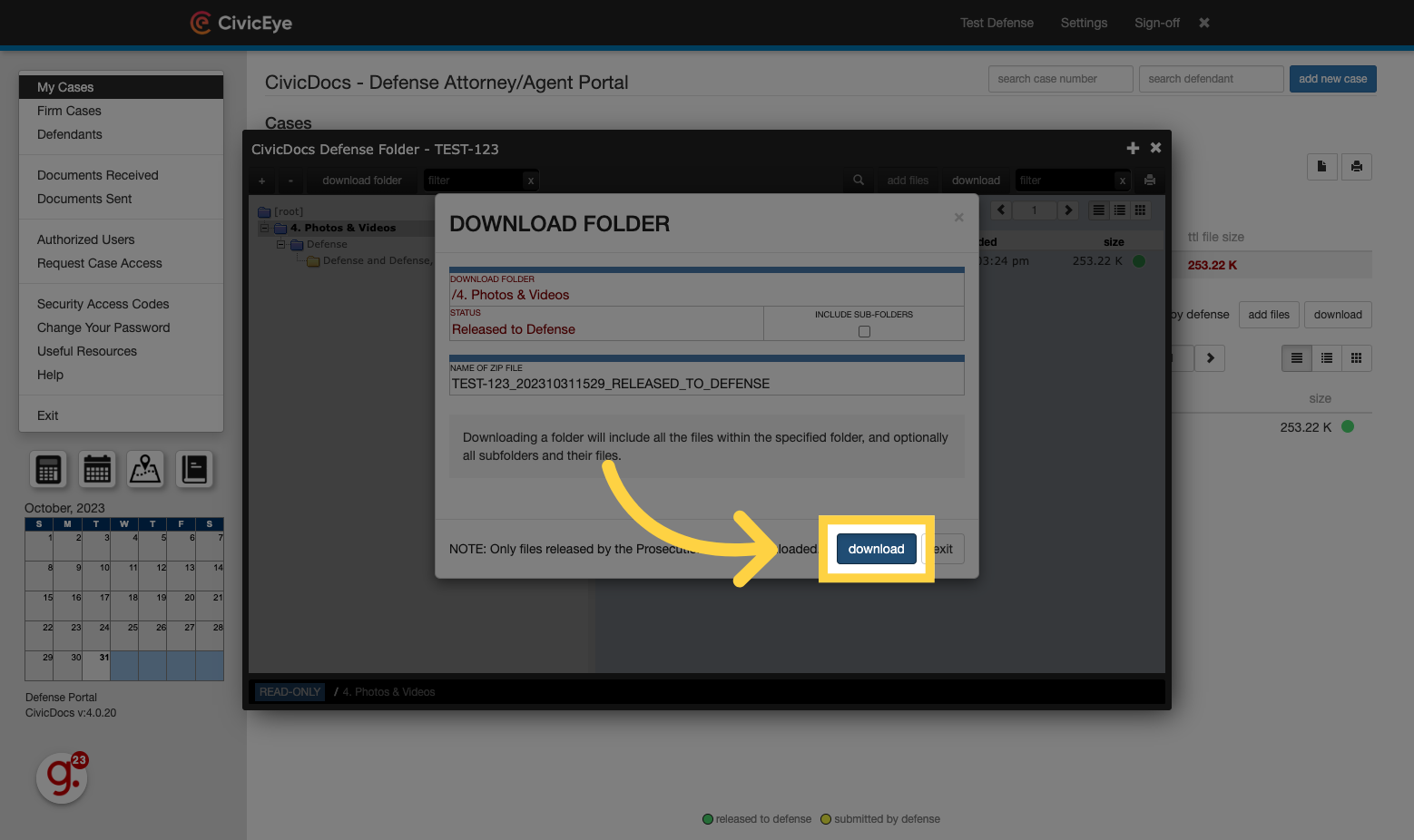
Task: Click the minus collapse-all button in folder toolbar
Action: click(x=290, y=181)
